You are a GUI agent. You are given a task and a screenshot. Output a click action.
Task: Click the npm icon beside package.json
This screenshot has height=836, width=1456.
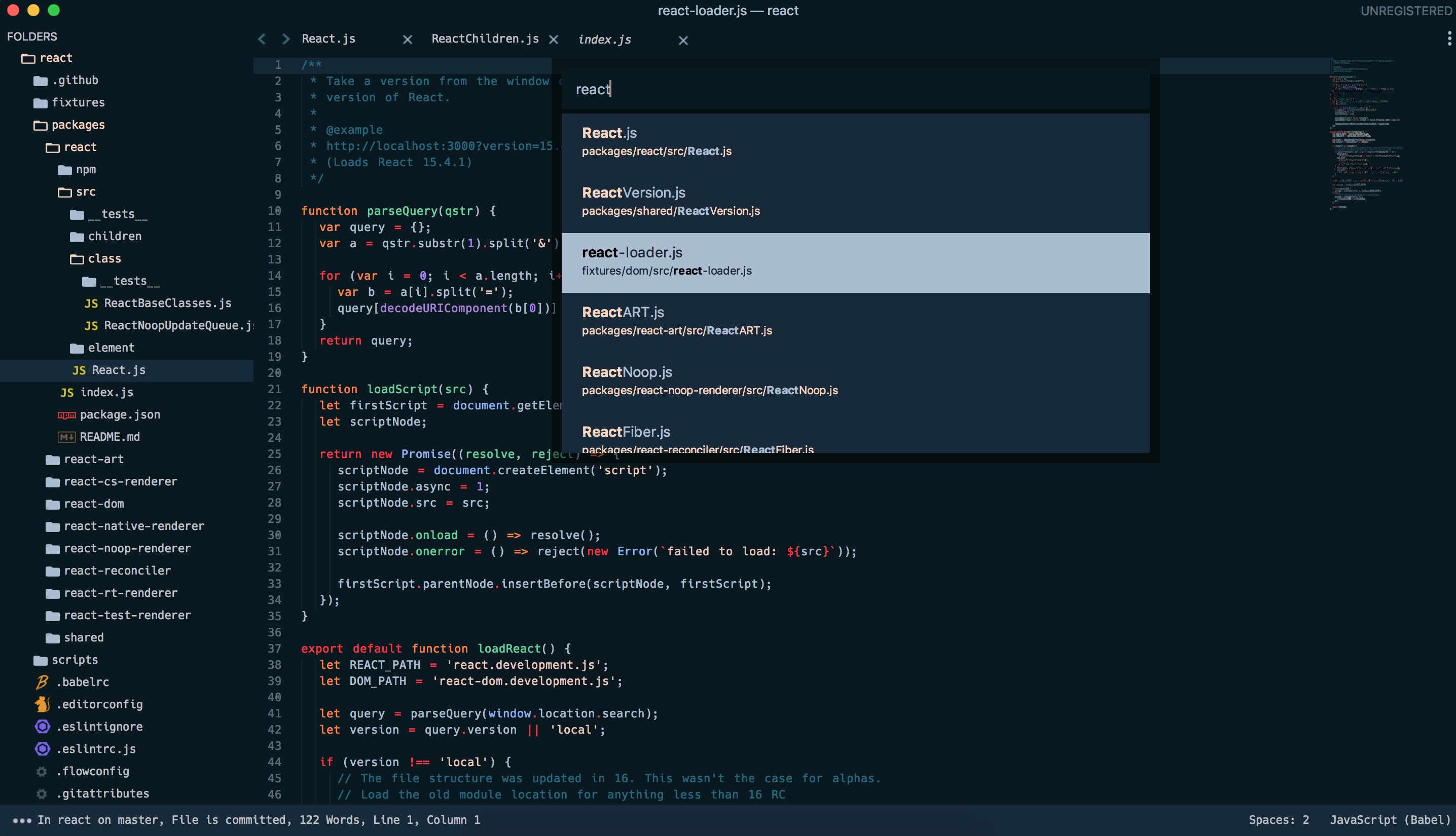(x=66, y=415)
